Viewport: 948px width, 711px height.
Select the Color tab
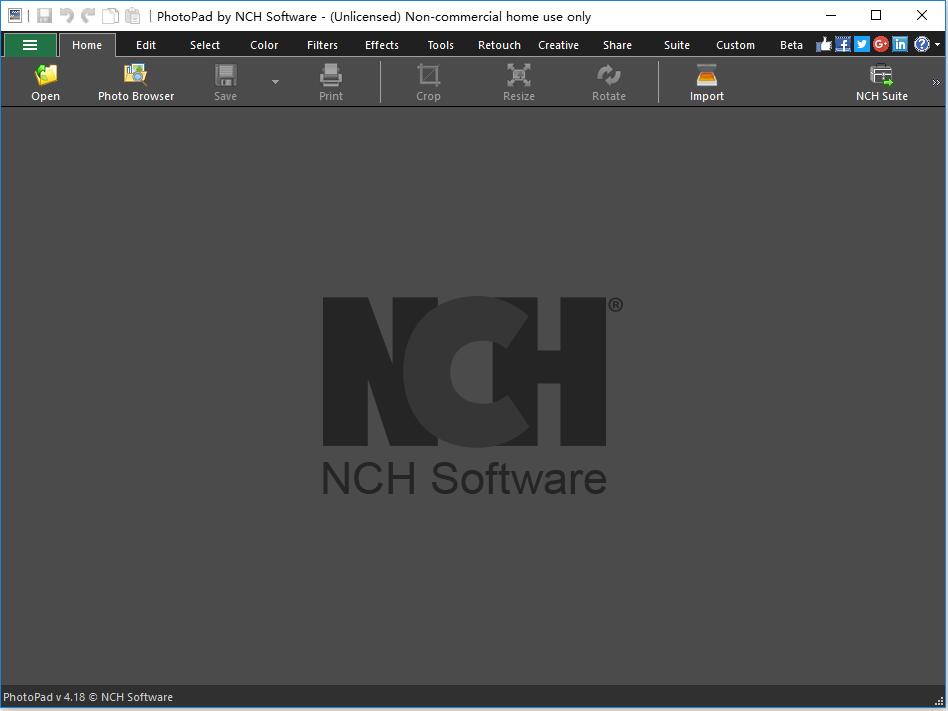coord(264,45)
